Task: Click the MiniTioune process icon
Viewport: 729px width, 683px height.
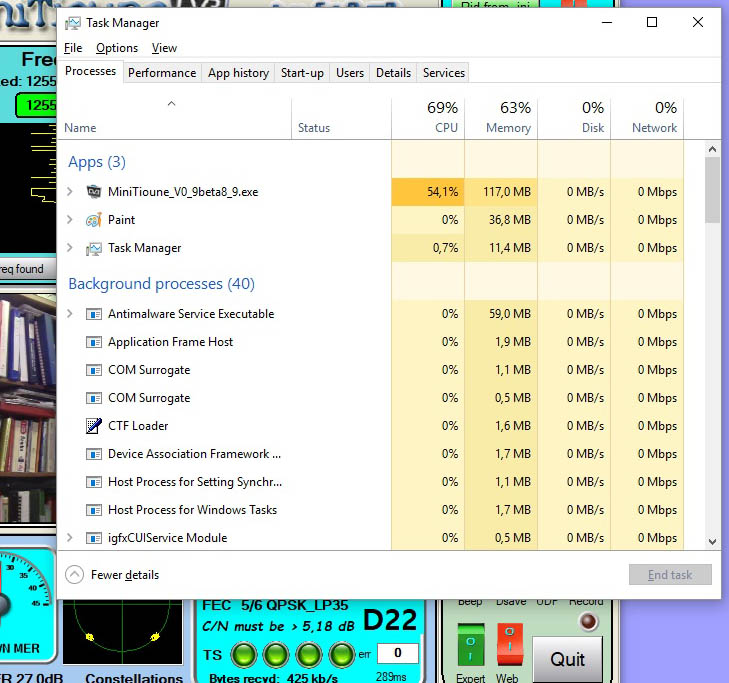Action: (x=94, y=192)
